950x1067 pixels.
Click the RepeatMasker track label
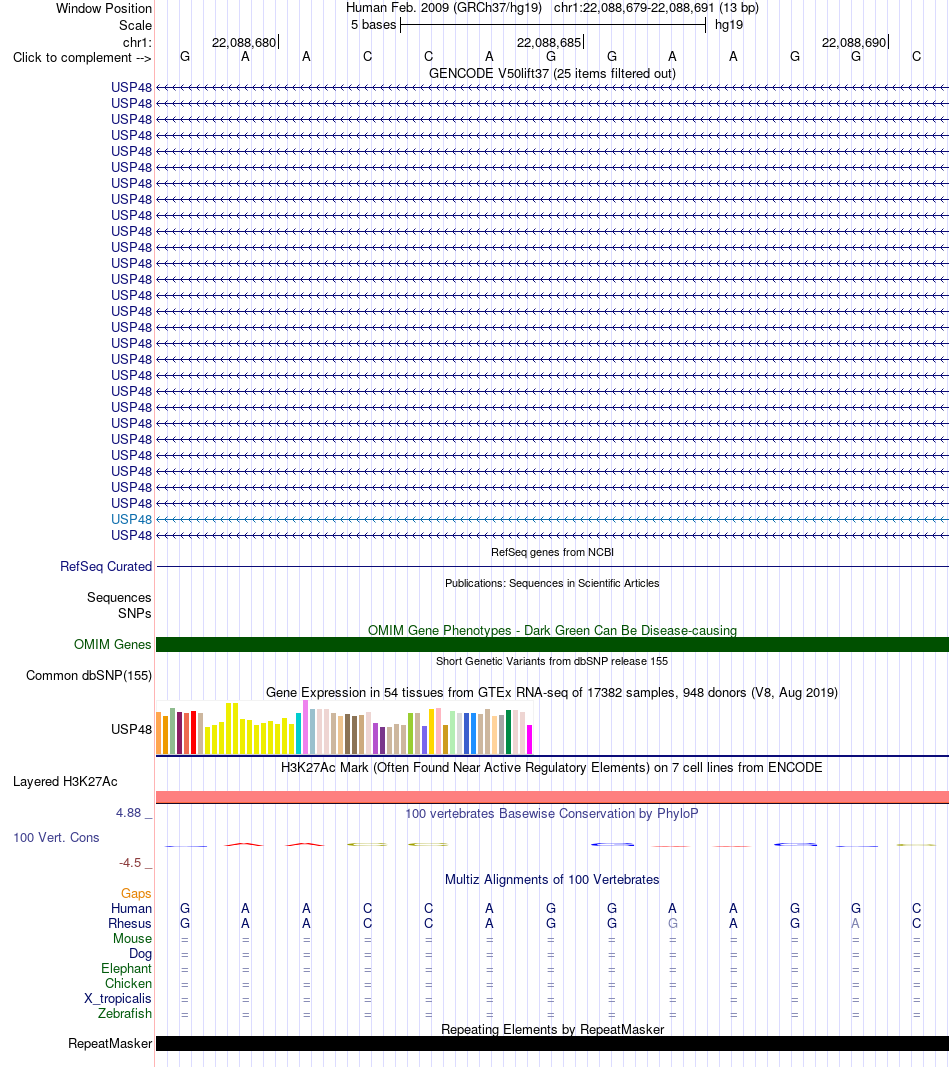point(110,1043)
